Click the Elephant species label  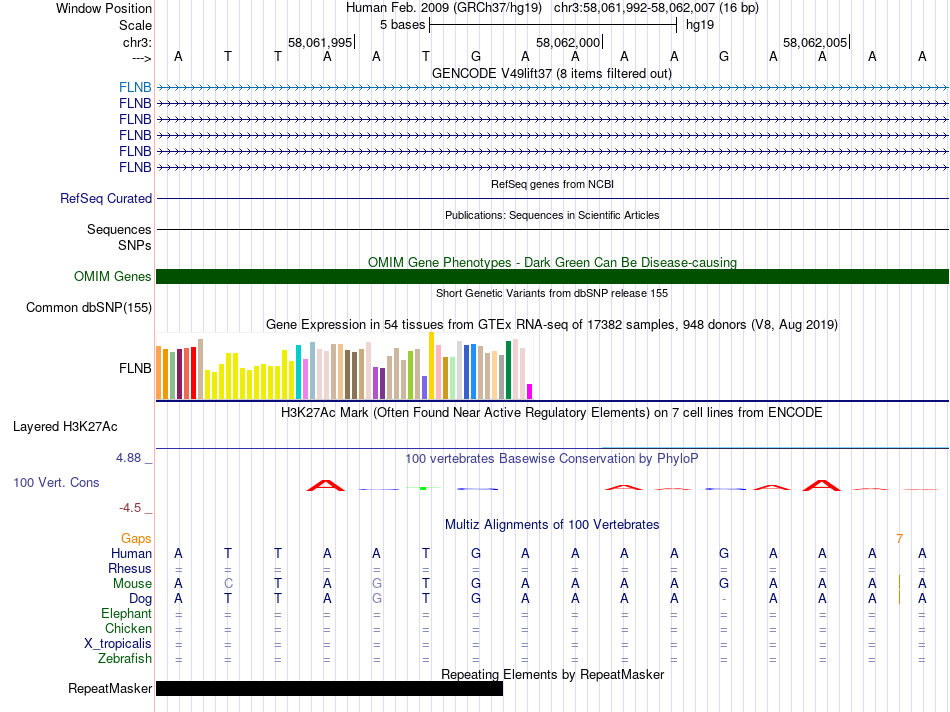[126, 613]
